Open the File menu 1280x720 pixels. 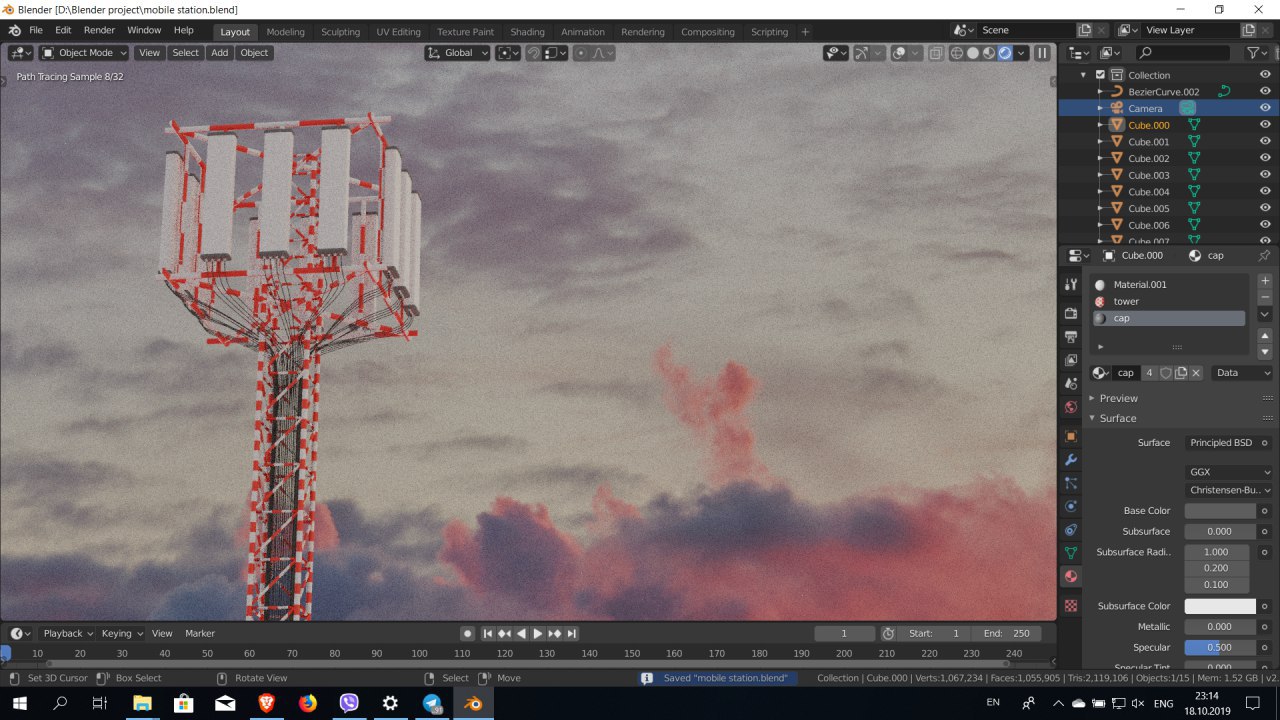tap(36, 30)
